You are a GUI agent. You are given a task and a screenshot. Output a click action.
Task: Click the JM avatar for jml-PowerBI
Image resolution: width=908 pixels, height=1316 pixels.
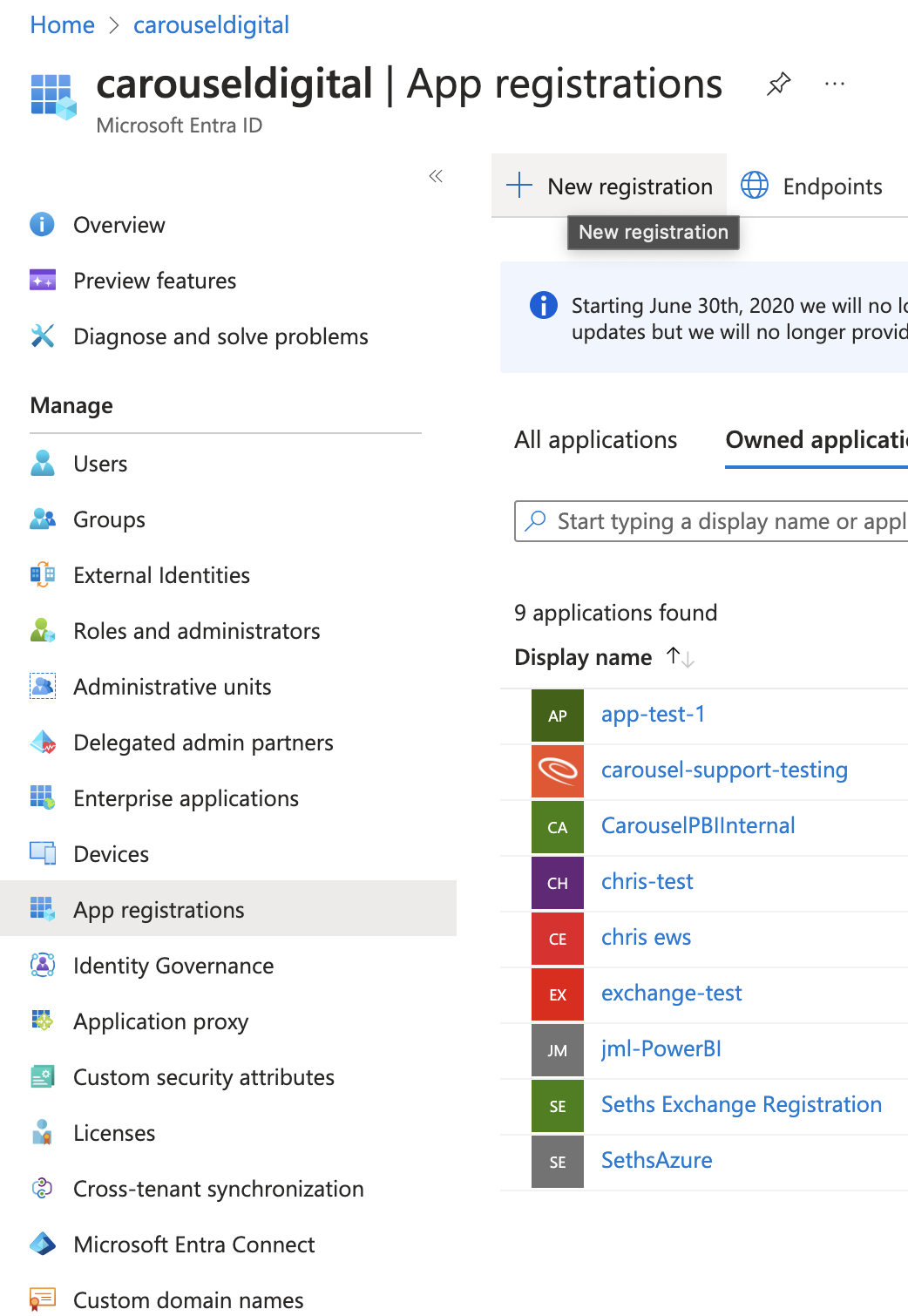[x=558, y=1050]
